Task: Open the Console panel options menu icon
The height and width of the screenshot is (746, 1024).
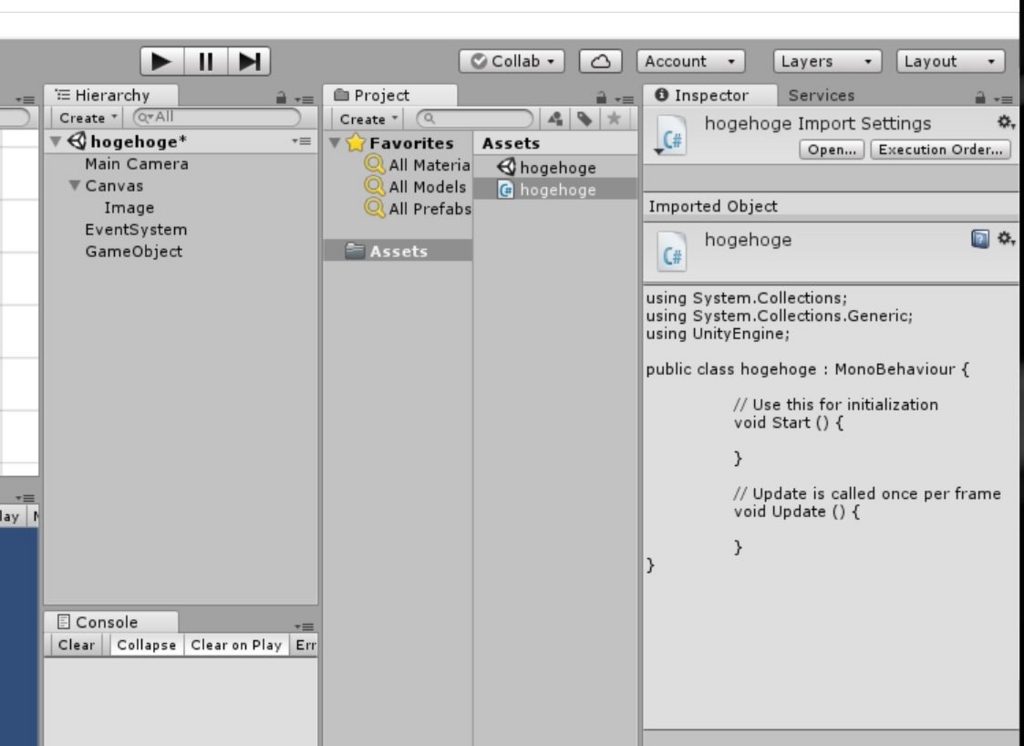Action: click(x=304, y=626)
